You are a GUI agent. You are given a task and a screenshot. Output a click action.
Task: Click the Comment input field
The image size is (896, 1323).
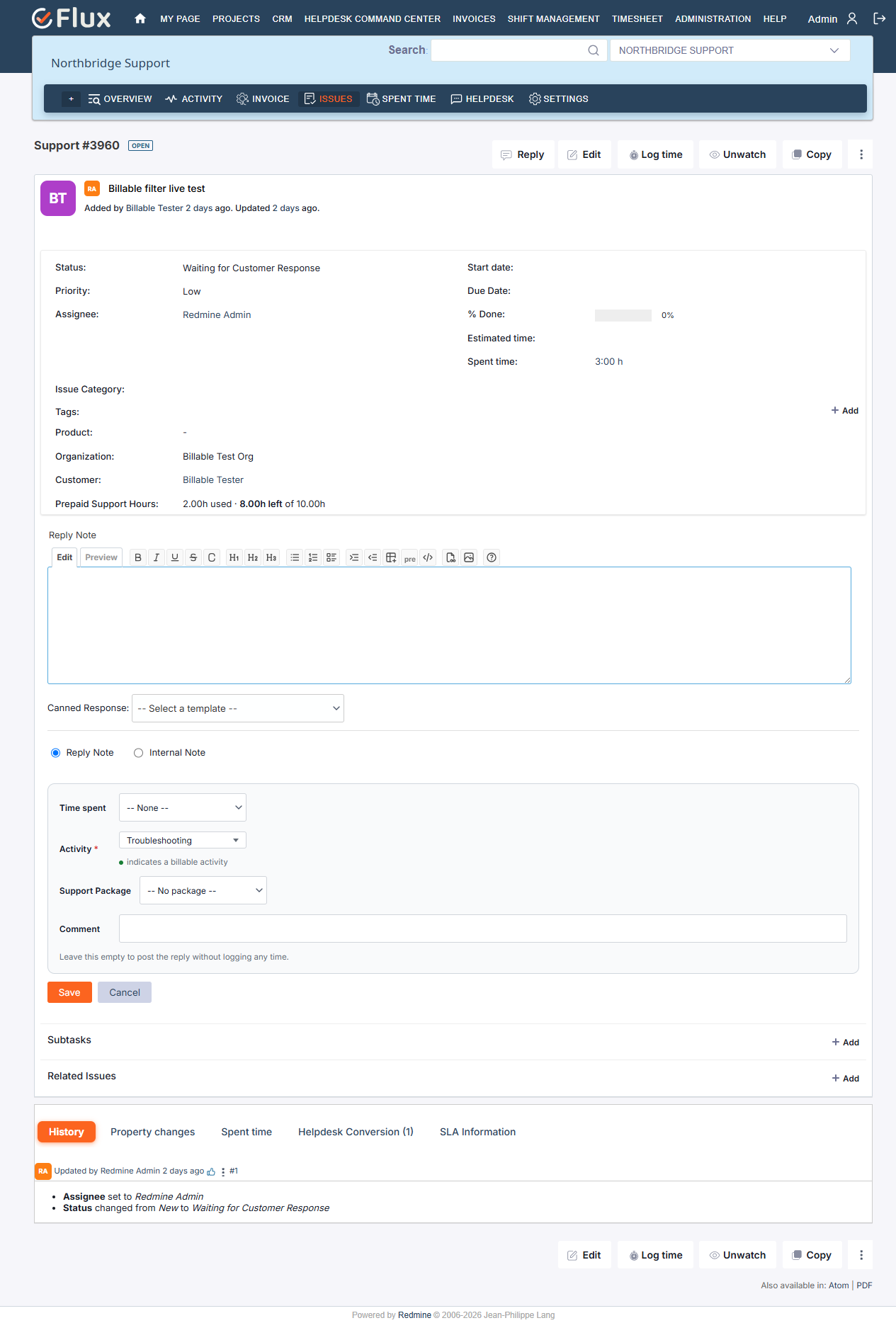(x=483, y=929)
